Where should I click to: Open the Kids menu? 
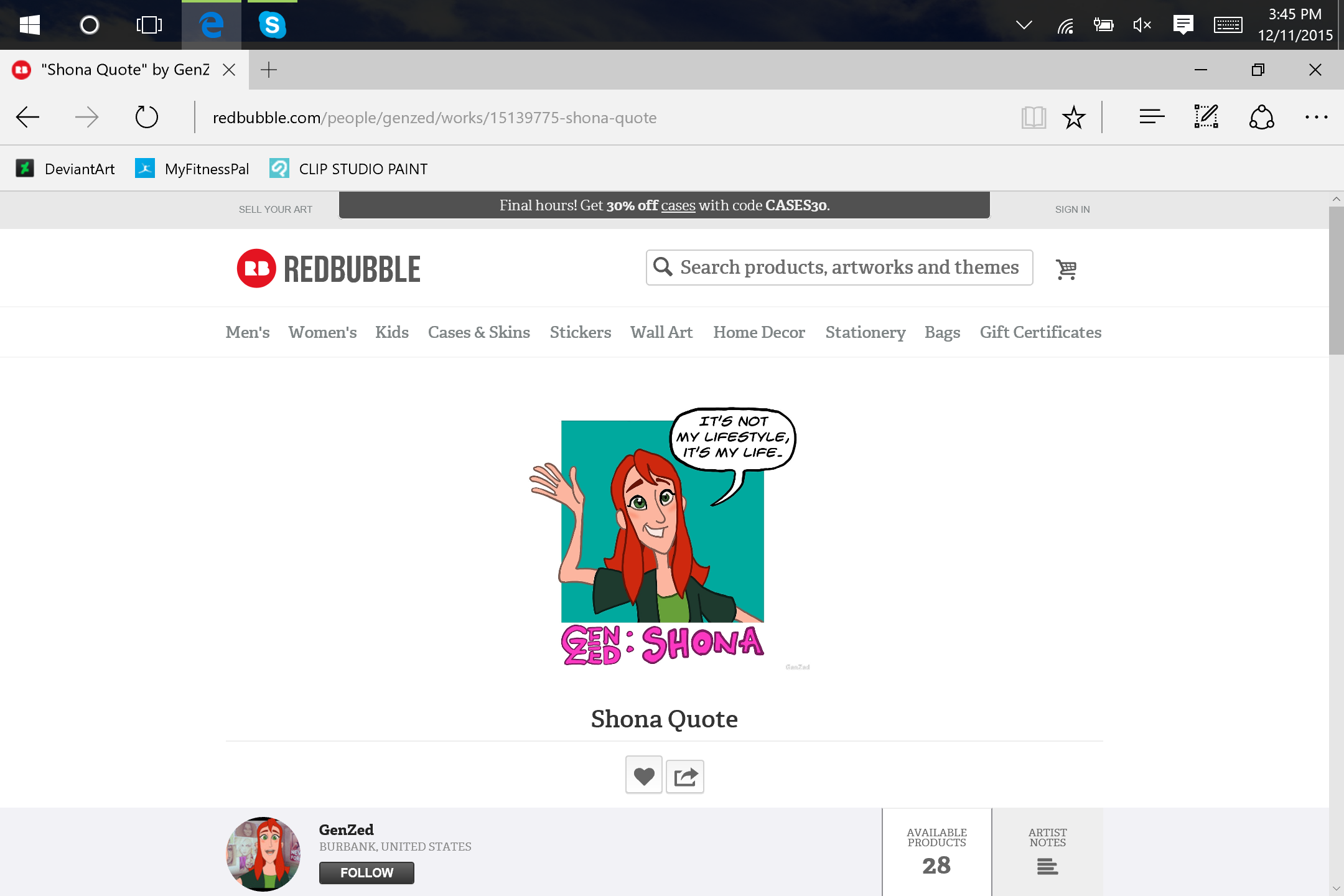[x=392, y=332]
